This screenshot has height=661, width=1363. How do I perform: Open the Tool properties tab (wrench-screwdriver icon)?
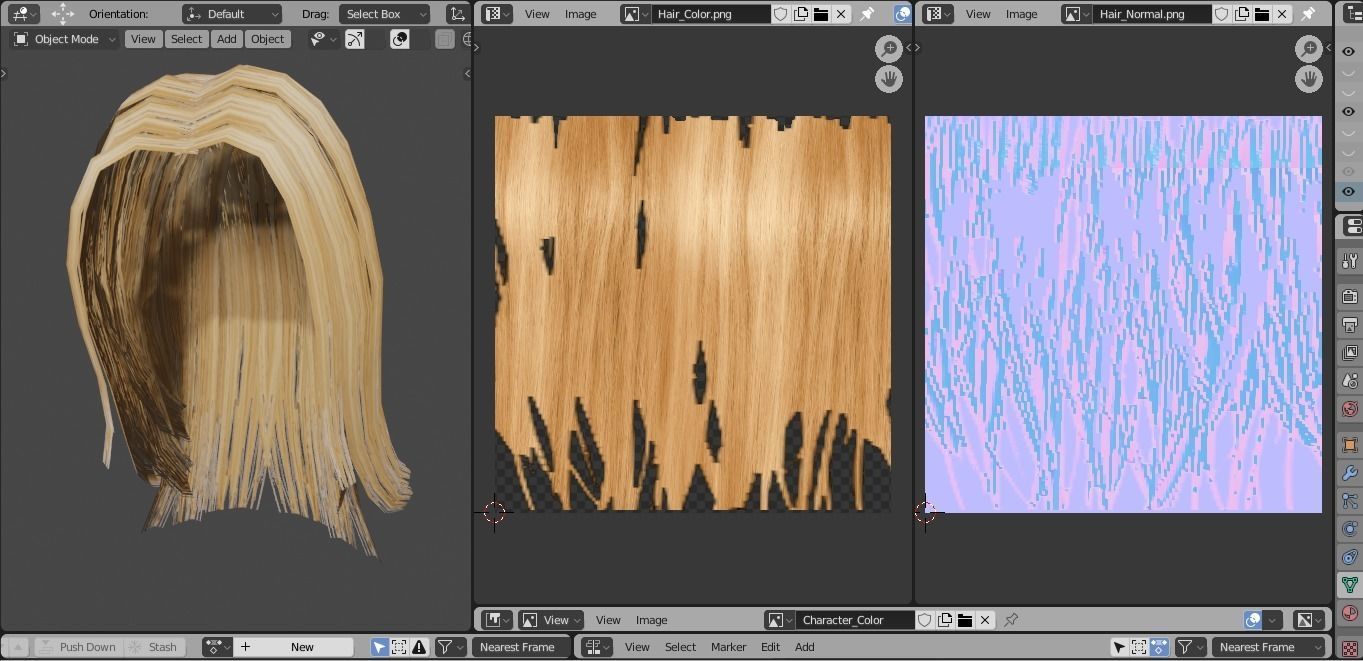coord(1350,262)
